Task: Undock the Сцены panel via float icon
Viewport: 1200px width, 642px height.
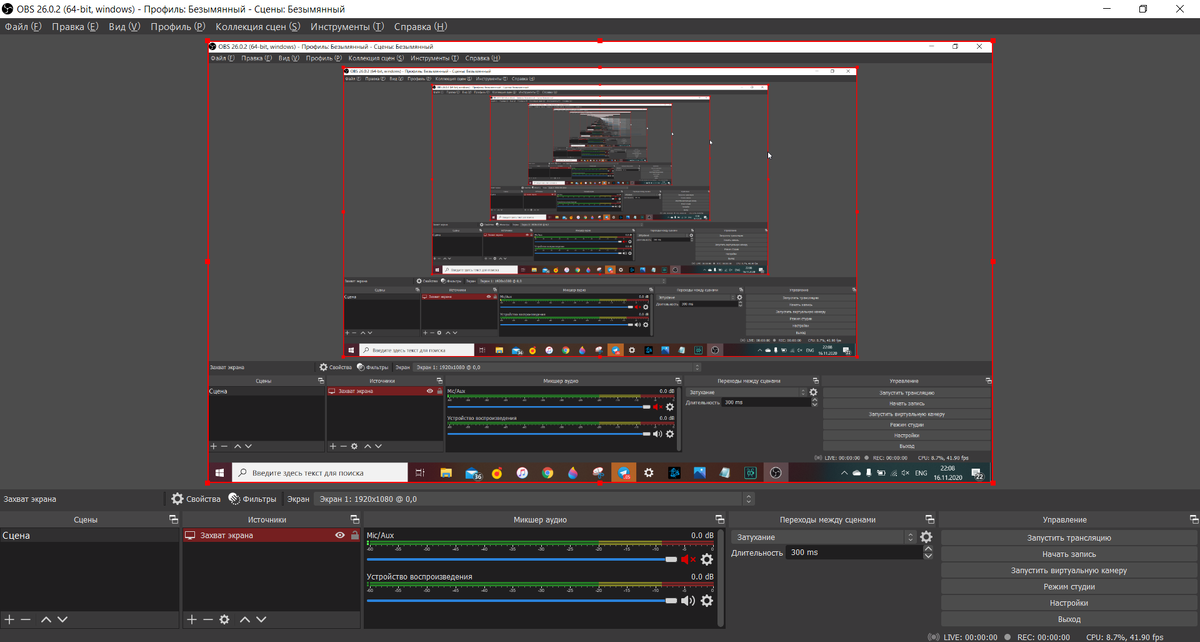Action: [173, 520]
